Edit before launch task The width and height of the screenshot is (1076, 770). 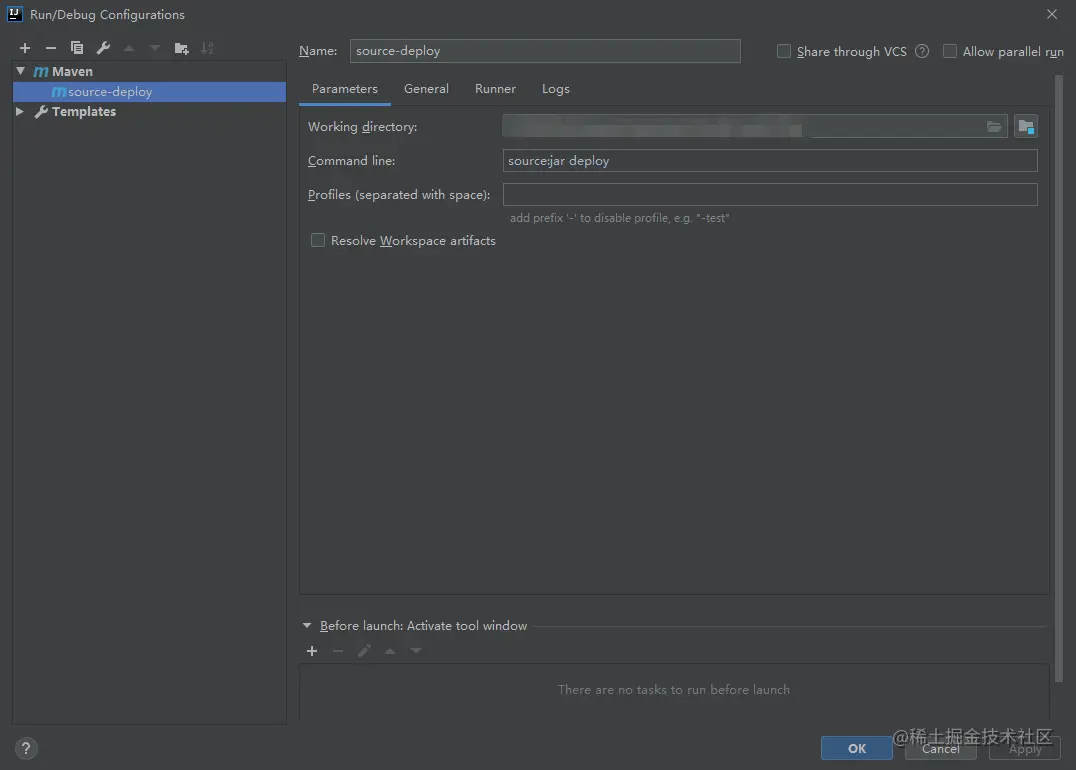click(364, 651)
